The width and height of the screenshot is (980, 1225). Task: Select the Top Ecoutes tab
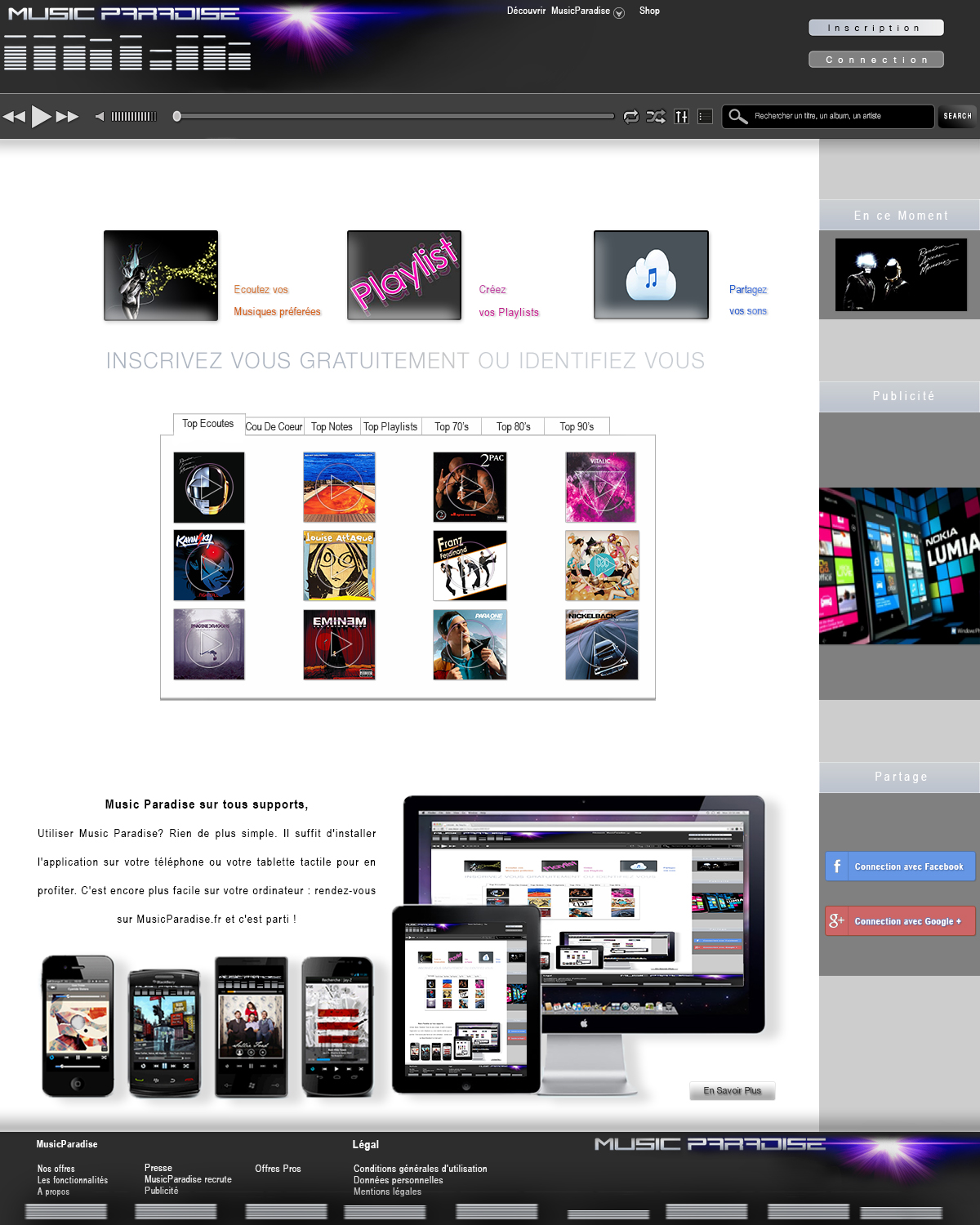(x=208, y=424)
